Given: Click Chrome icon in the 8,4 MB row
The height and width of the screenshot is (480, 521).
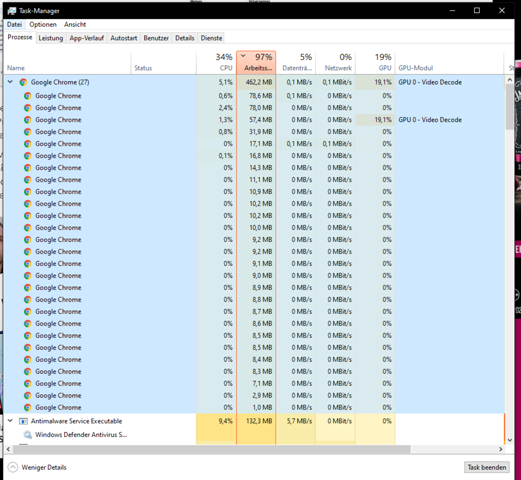Looking at the screenshot, I should (x=28, y=360).
